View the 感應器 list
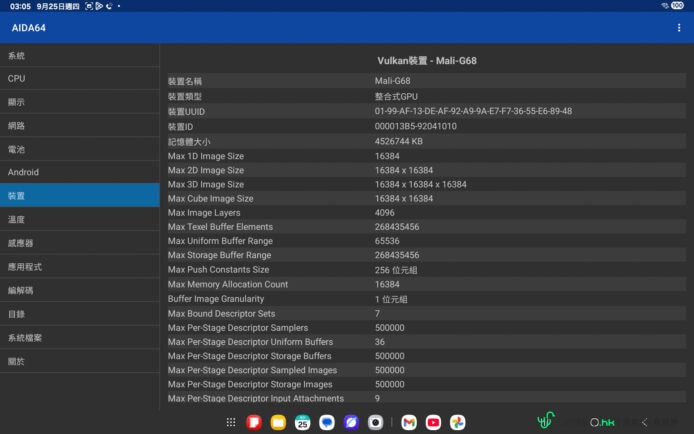This screenshot has width=694, height=434. (80, 243)
